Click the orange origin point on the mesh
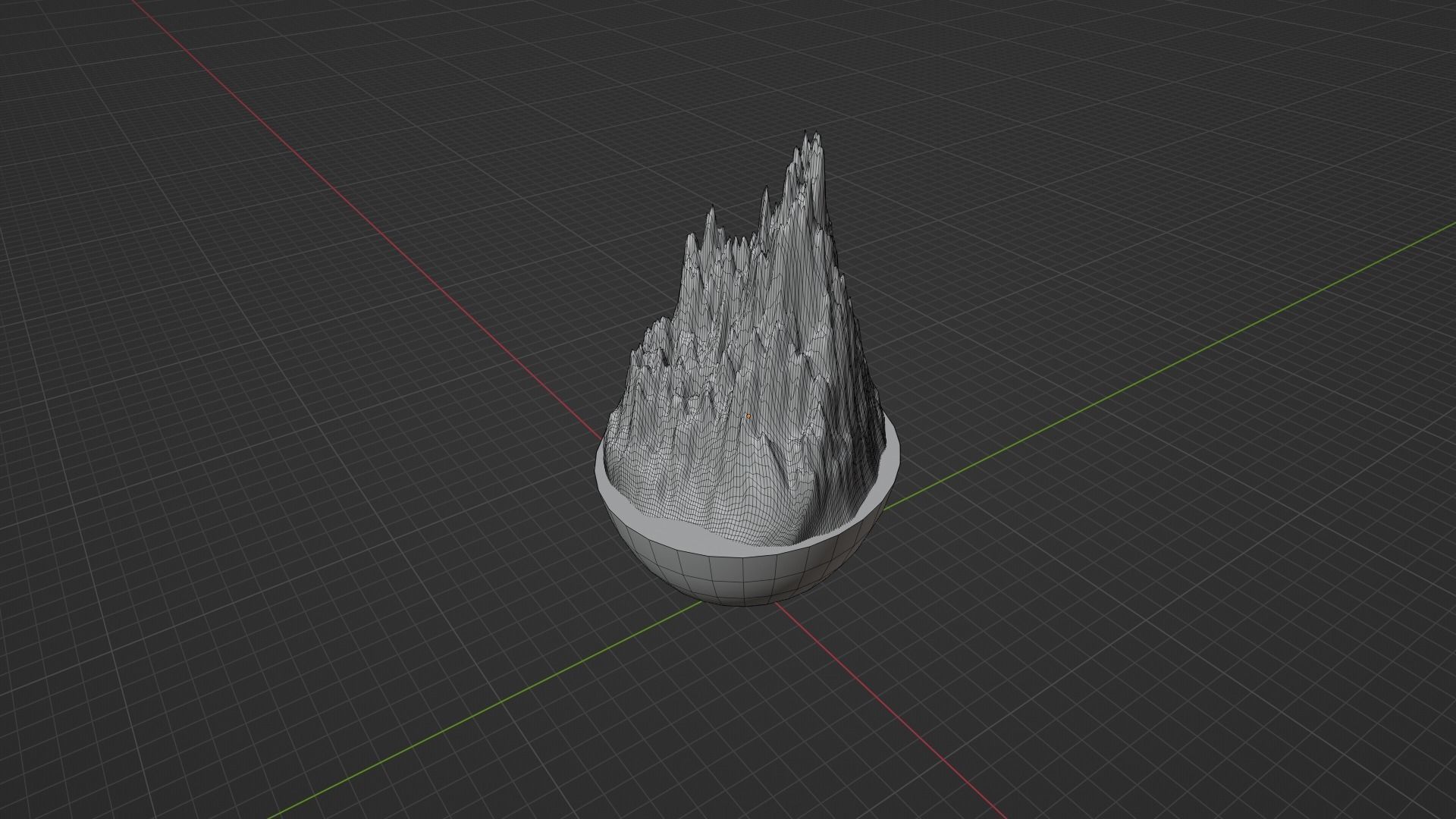 pos(748,416)
